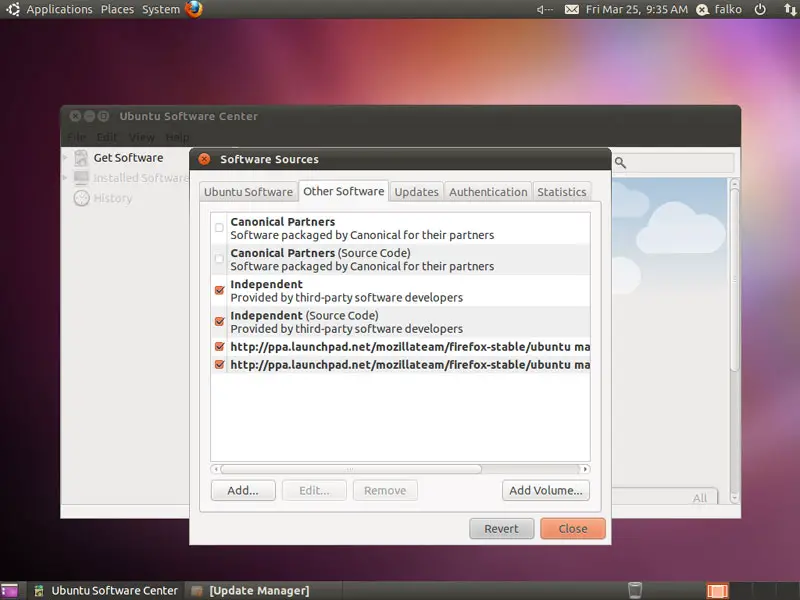Click the network arrows indicator

790,9
